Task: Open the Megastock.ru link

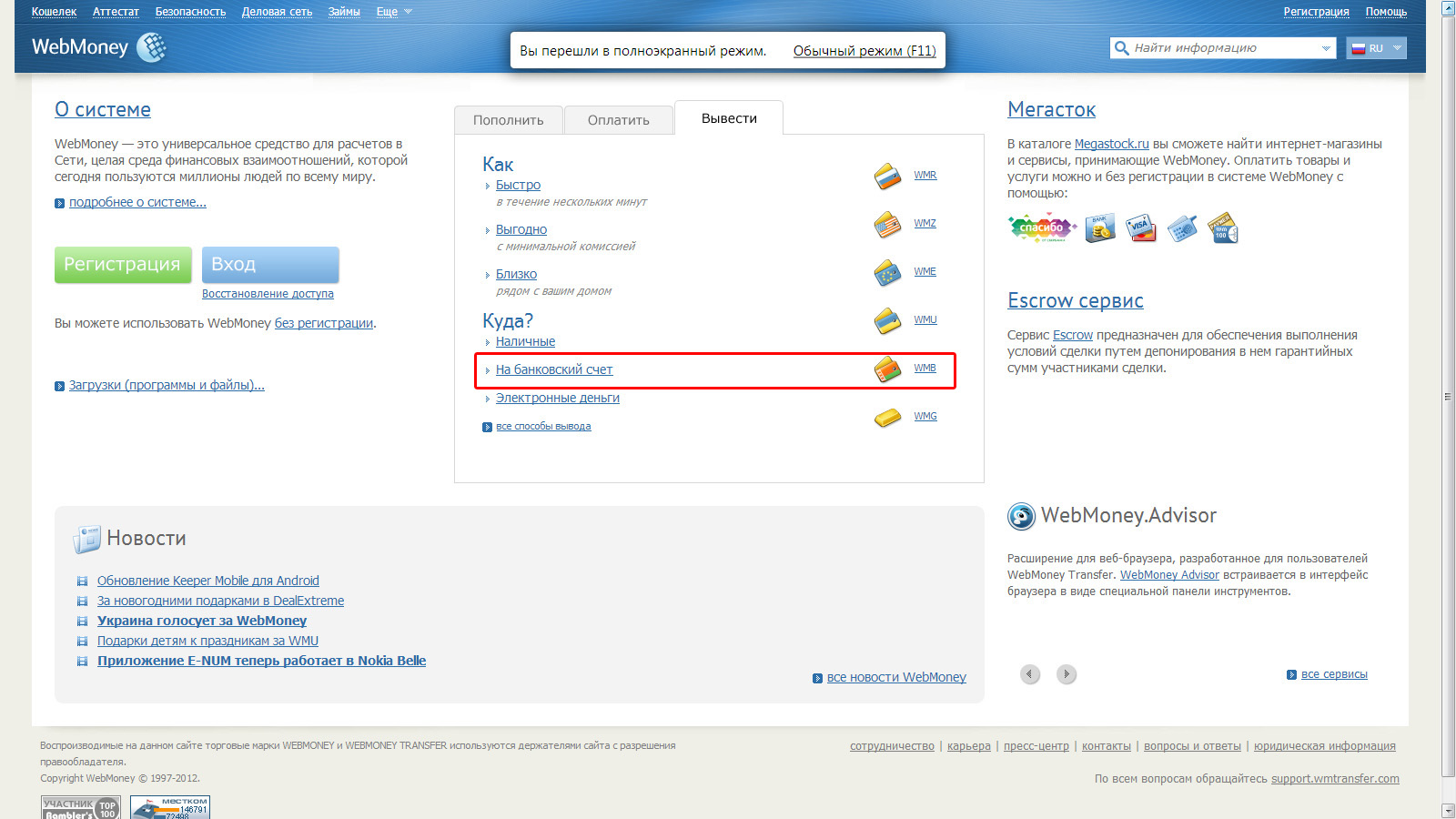Action: (x=1112, y=144)
